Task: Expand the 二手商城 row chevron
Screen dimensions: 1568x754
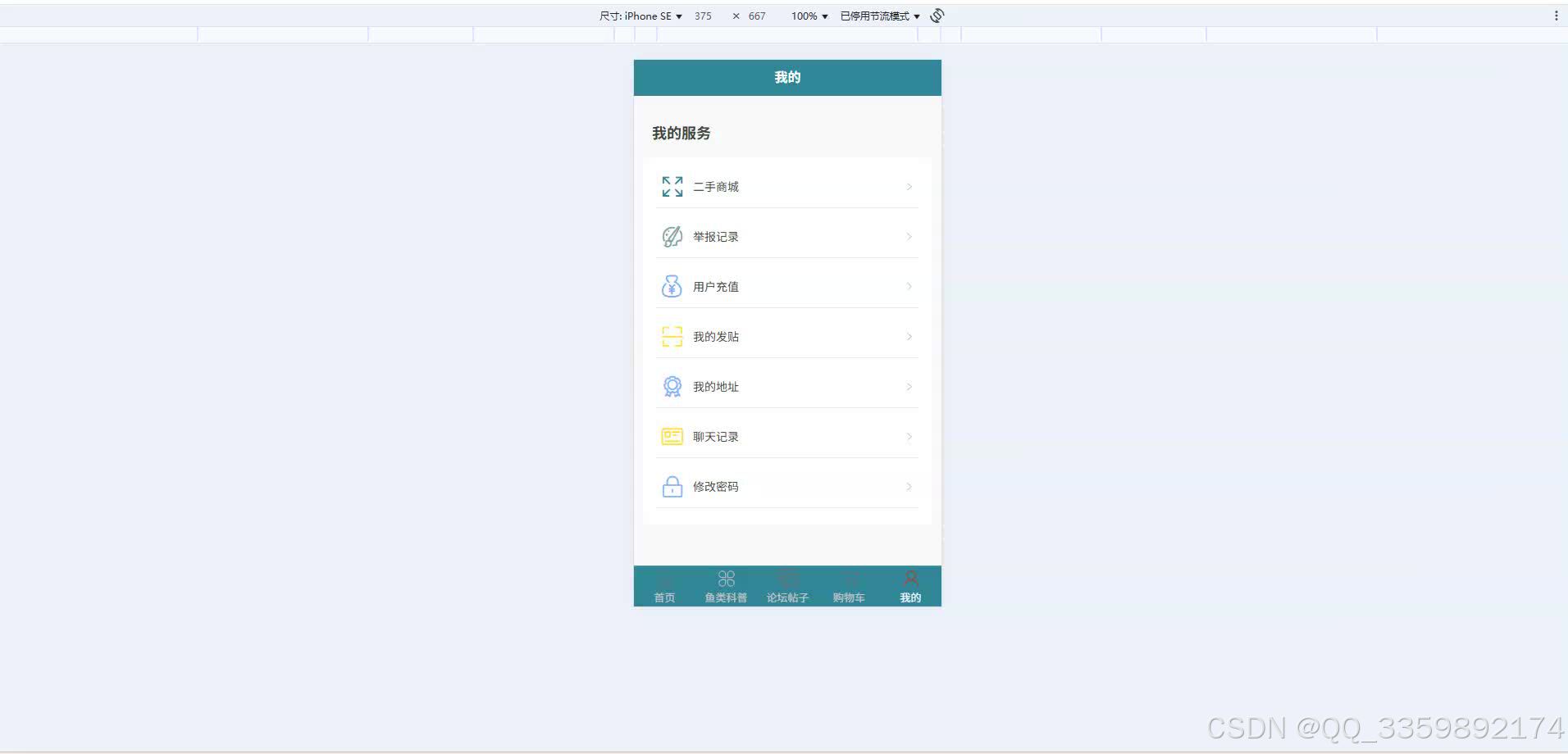Action: 908,186
